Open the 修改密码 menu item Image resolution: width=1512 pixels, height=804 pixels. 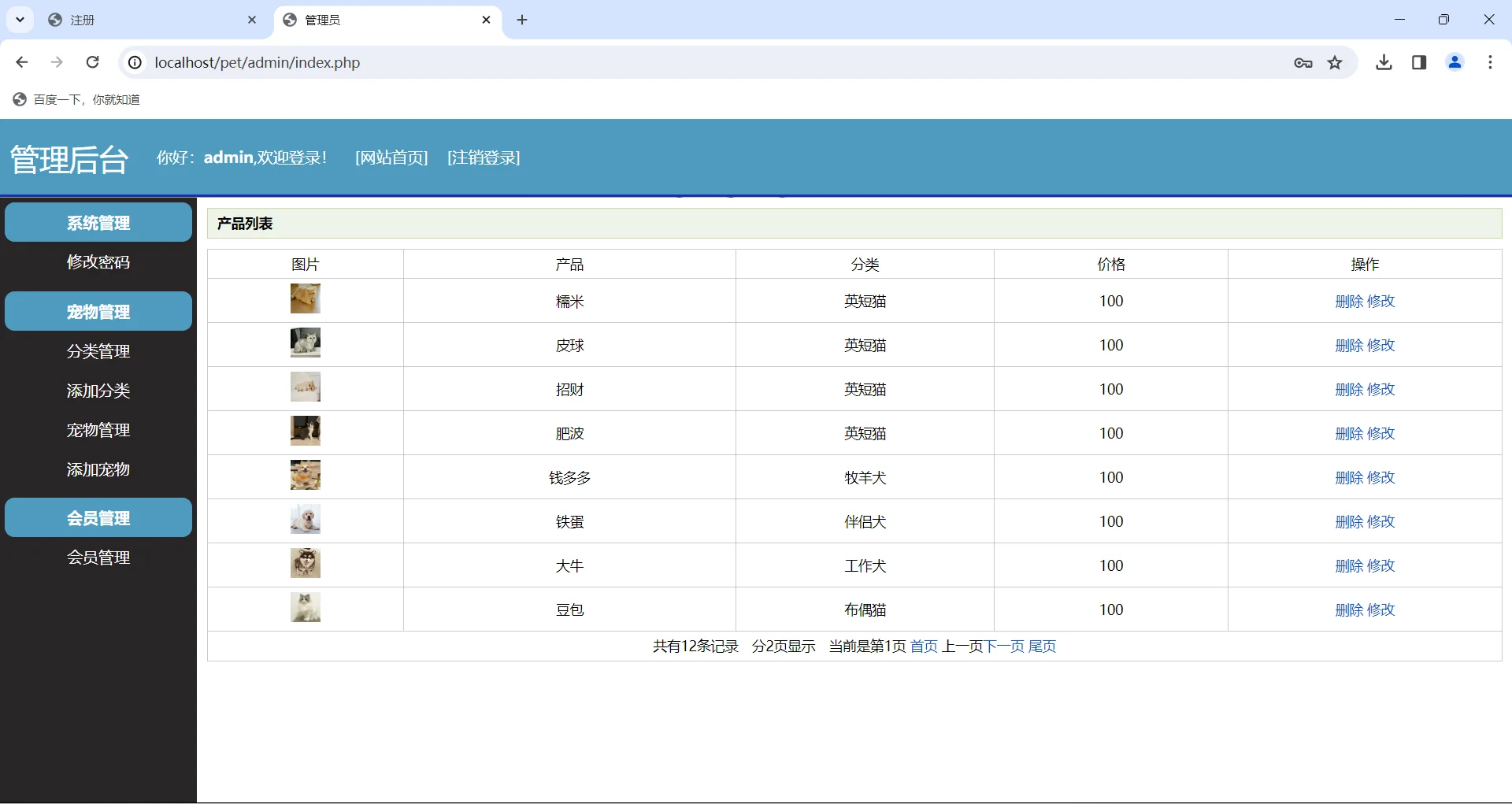click(98, 262)
